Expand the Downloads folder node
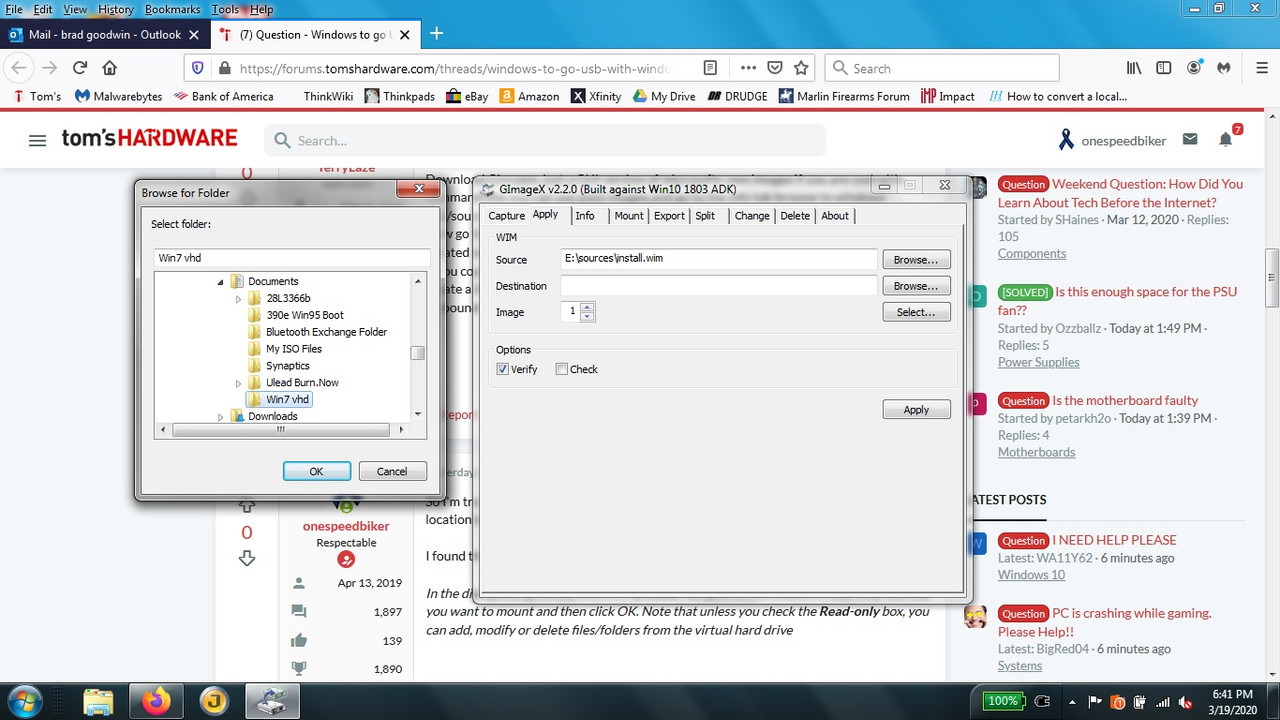 tap(221, 417)
